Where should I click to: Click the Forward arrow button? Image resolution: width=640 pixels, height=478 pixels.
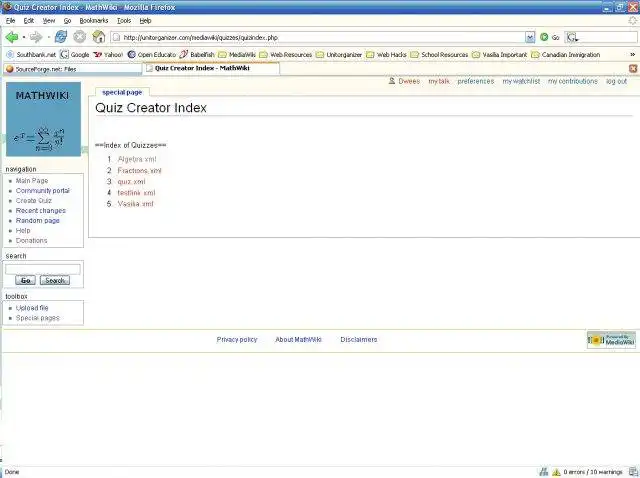point(36,37)
